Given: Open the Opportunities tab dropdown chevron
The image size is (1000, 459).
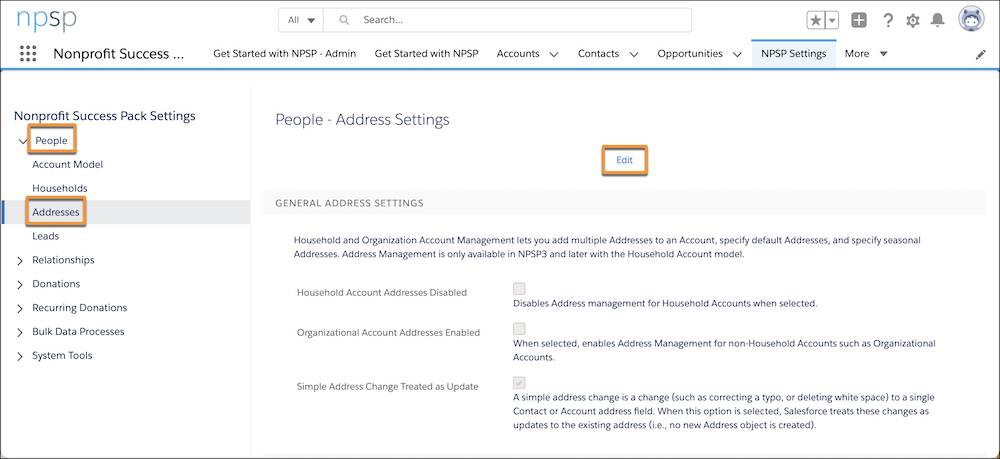Looking at the screenshot, I should (x=737, y=54).
